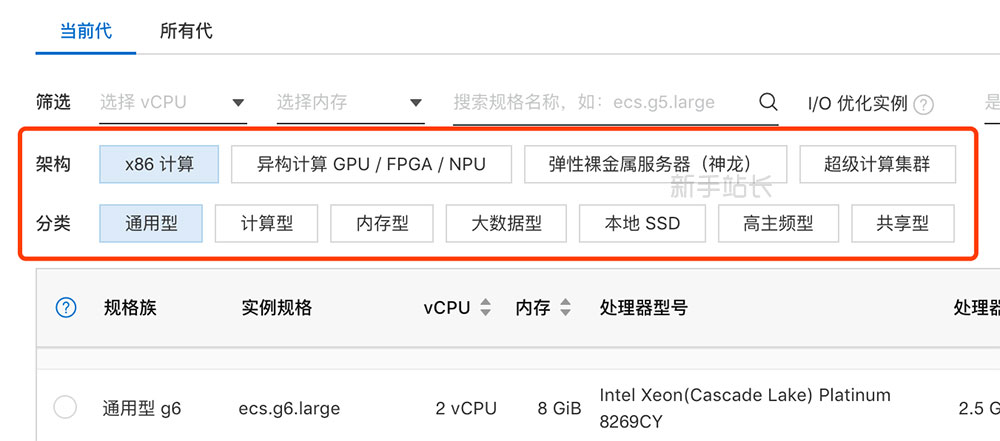The image size is (1000, 441).
Task: Click the blue question mark table icon
Action: (x=66, y=308)
